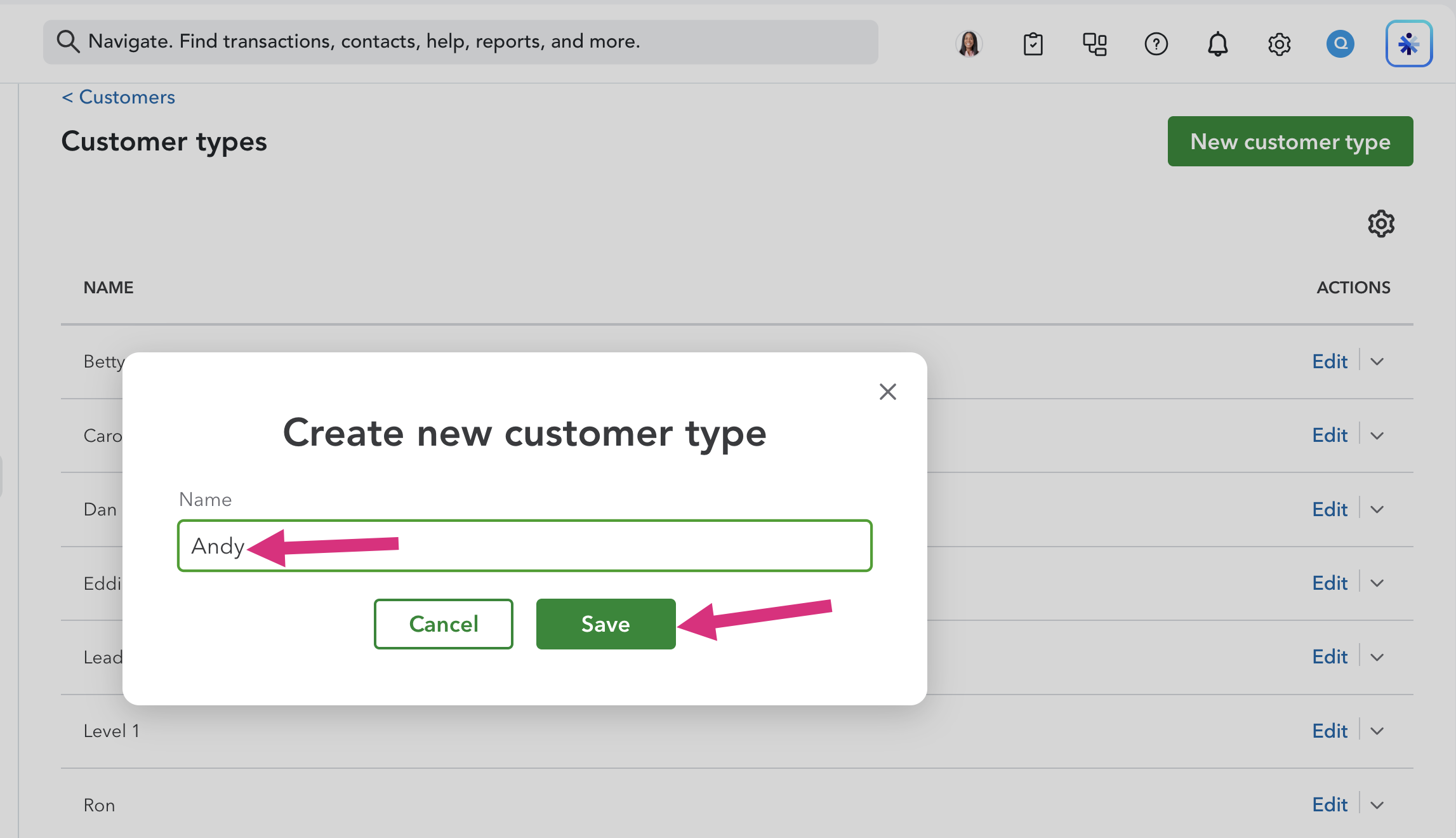Open table settings gear icon

pyautogui.click(x=1381, y=223)
